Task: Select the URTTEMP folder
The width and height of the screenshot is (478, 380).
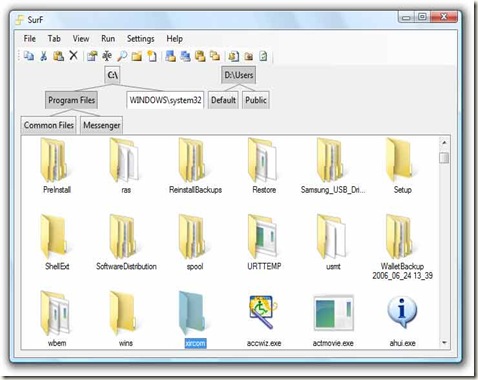Action: click(264, 242)
